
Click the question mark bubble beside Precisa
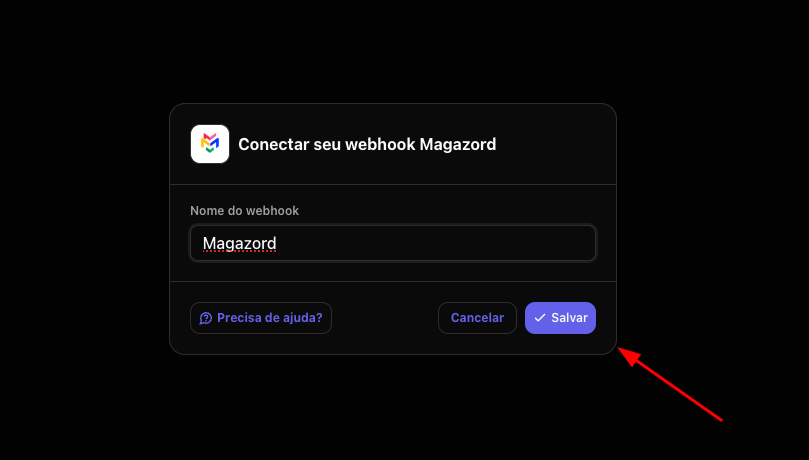[x=206, y=318]
